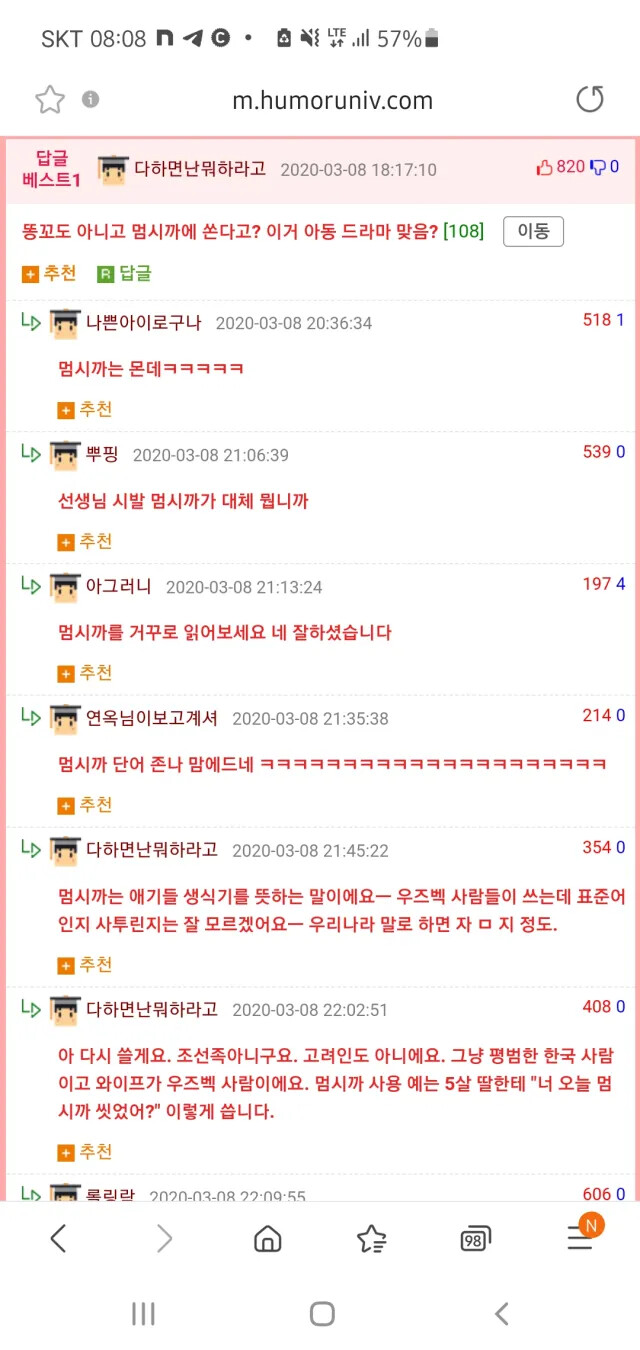The height and width of the screenshot is (1350, 640).
Task: Tap the thumbs-down icon showing 0
Action: pyautogui.click(x=598, y=167)
